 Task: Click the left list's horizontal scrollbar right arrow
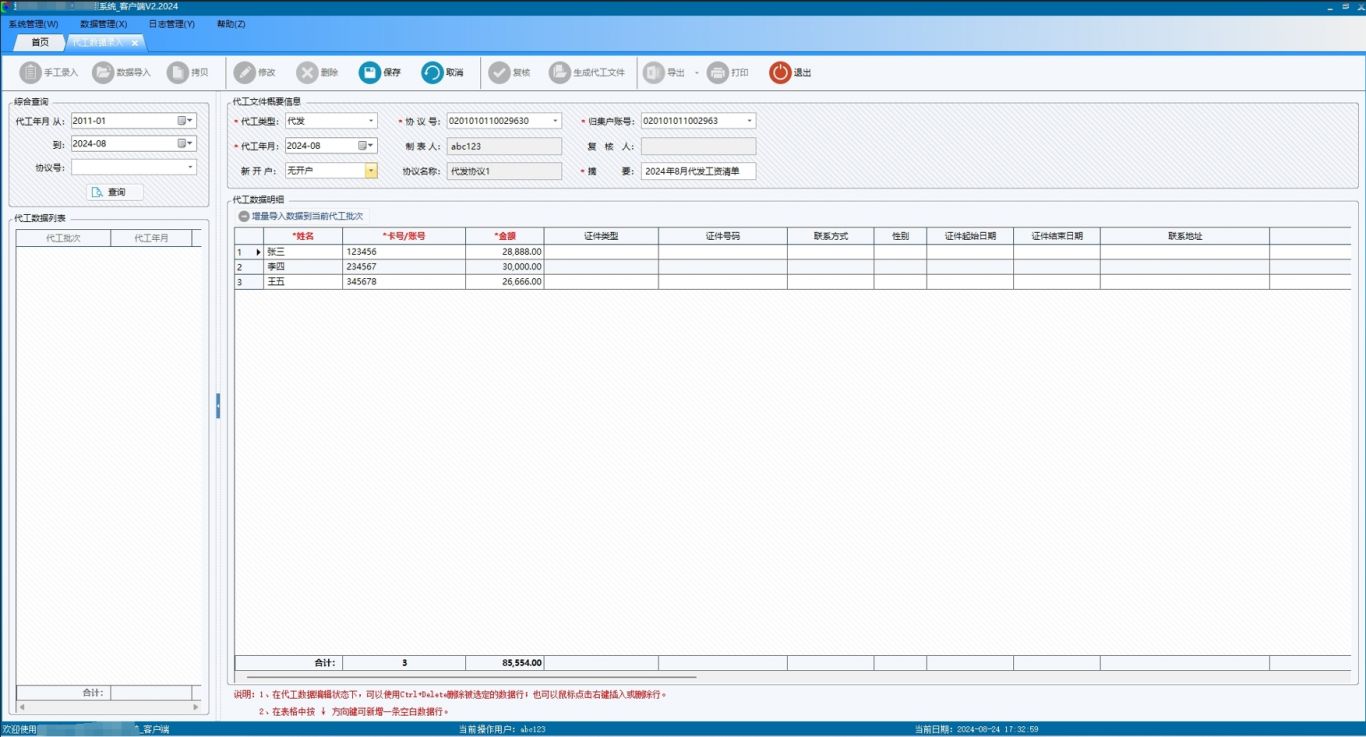tap(195, 706)
